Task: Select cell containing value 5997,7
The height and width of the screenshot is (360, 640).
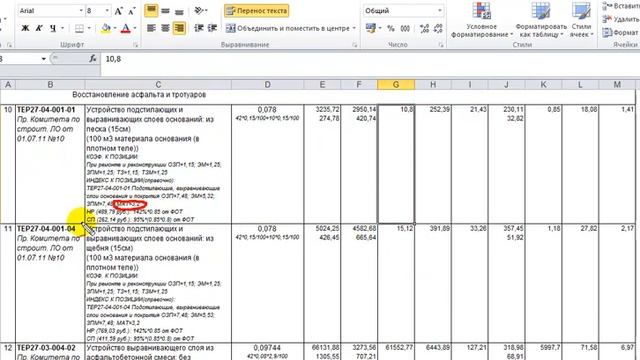Action: pyautogui.click(x=543, y=351)
